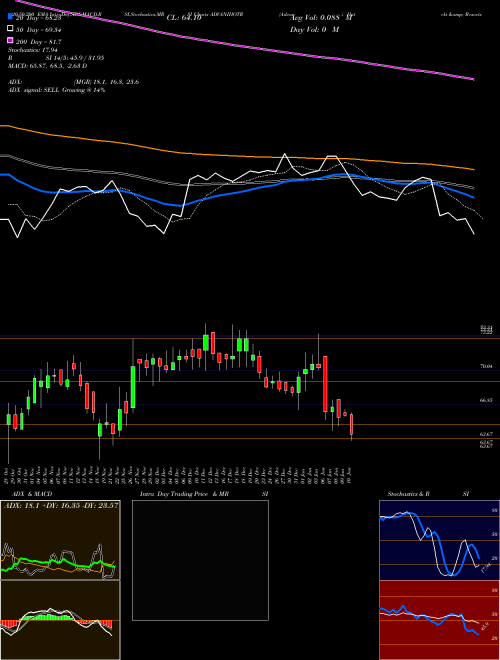Select the '200 Day - 81.7' legend text
500x660 pixels.
tap(38, 42)
